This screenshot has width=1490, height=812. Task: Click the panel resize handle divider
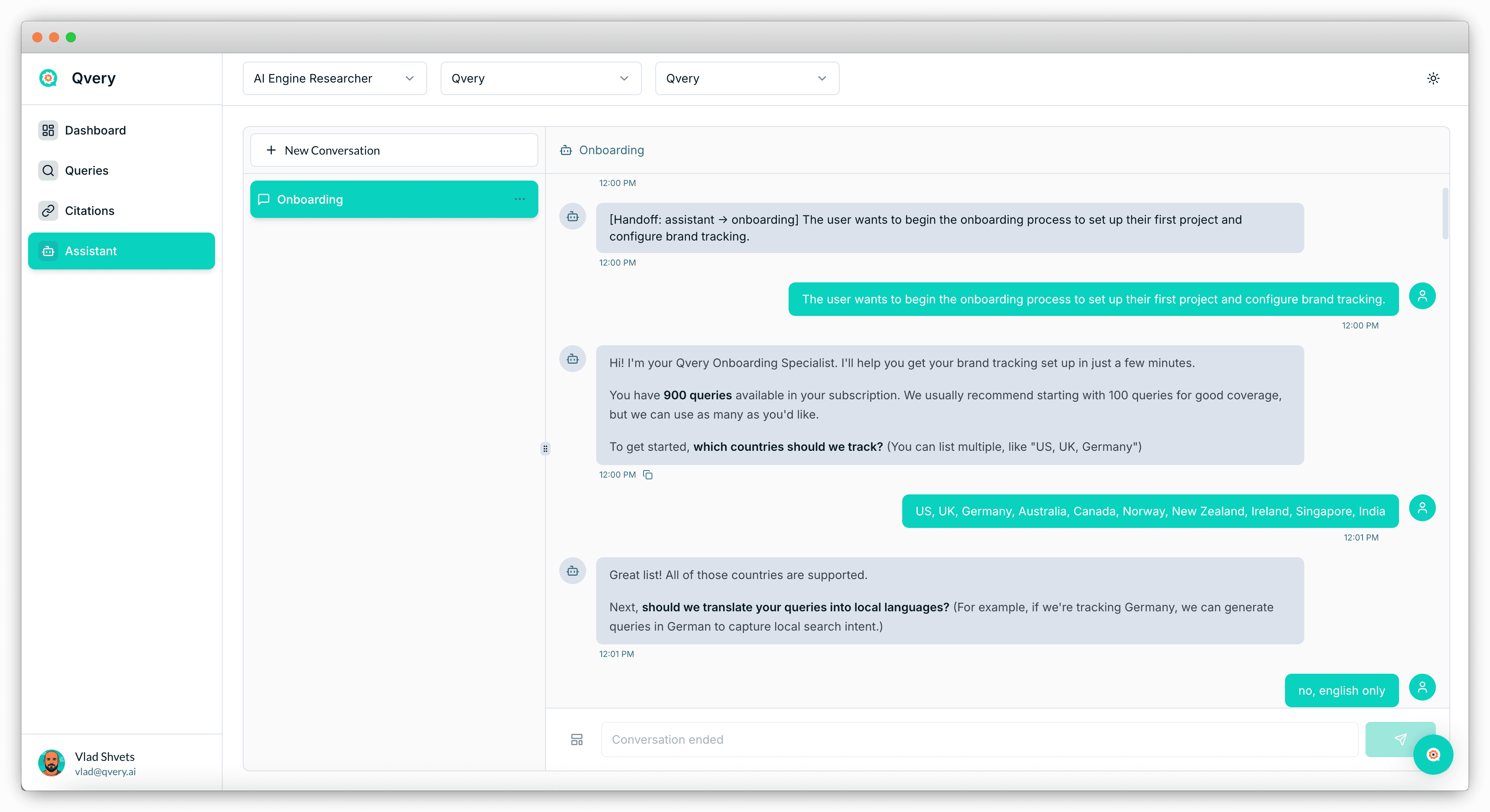[545, 448]
